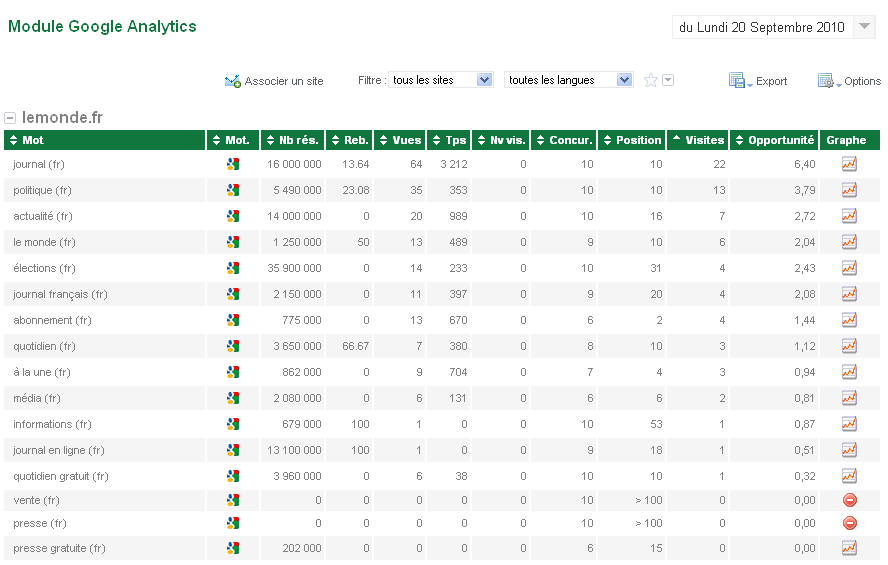Sort table by Position column

(632, 140)
